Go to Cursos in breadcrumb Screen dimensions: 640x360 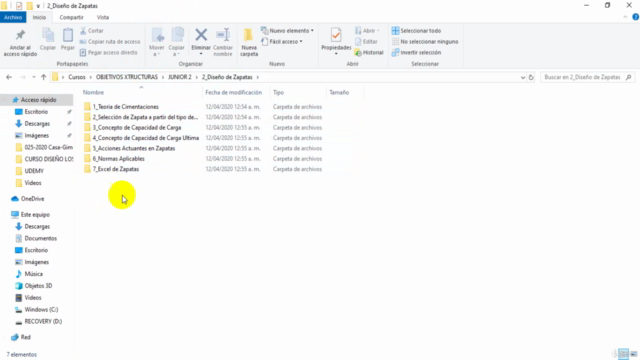point(77,77)
